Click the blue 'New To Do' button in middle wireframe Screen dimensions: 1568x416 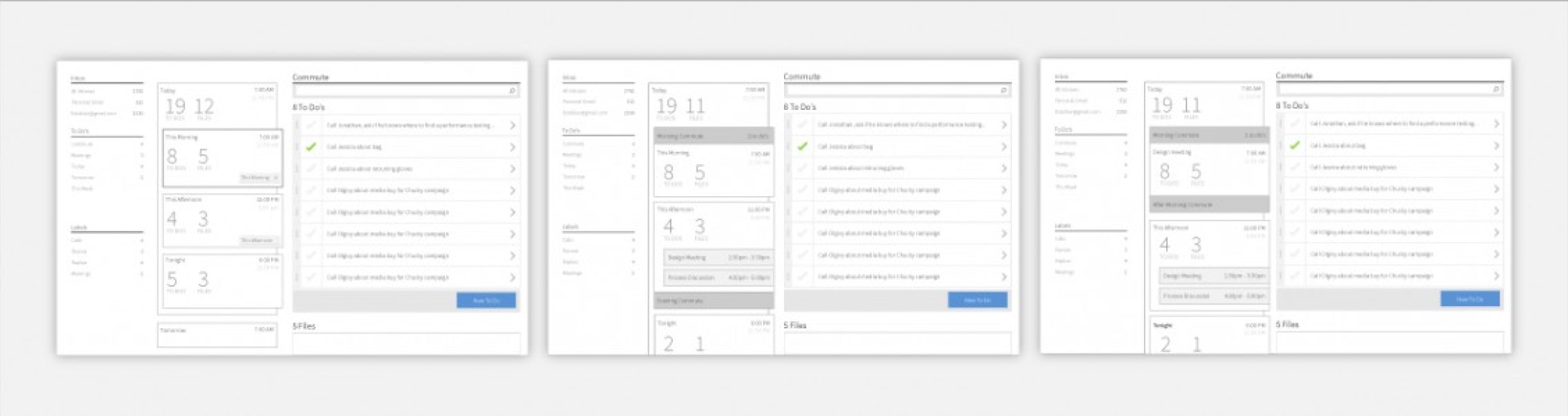tap(977, 300)
